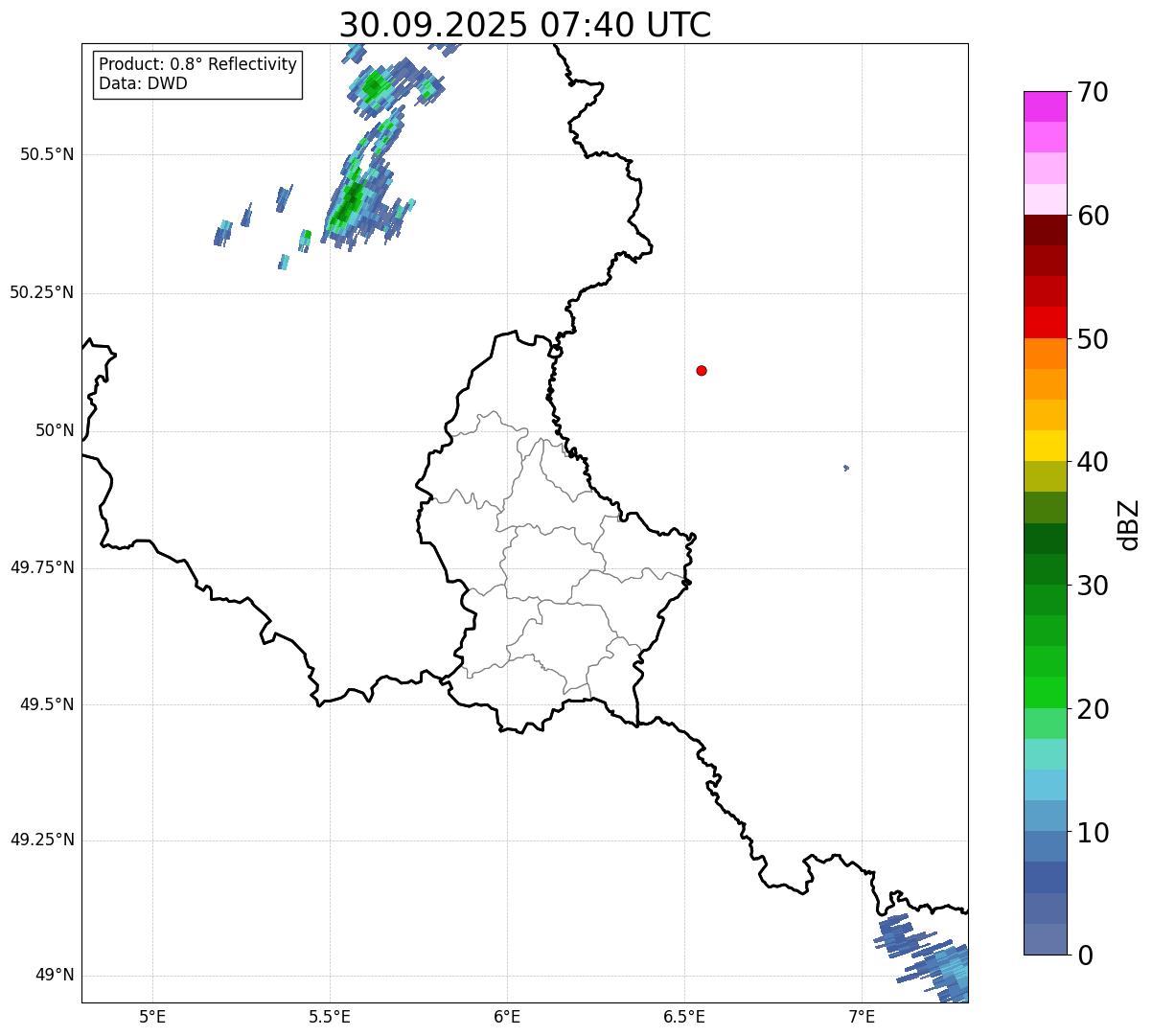This screenshot has width=1152, height=1036.
Task: Click the bright red colorbar segment above 50
Action: pyautogui.click(x=1045, y=322)
